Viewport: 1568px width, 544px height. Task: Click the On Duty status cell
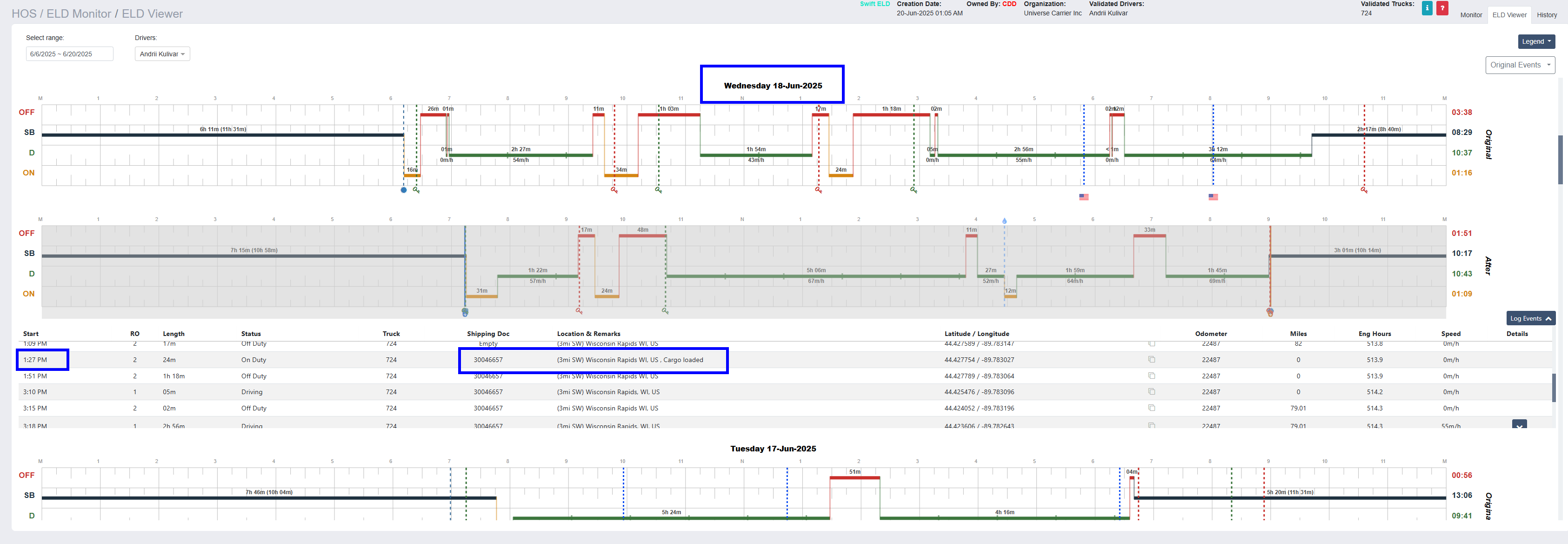click(253, 360)
